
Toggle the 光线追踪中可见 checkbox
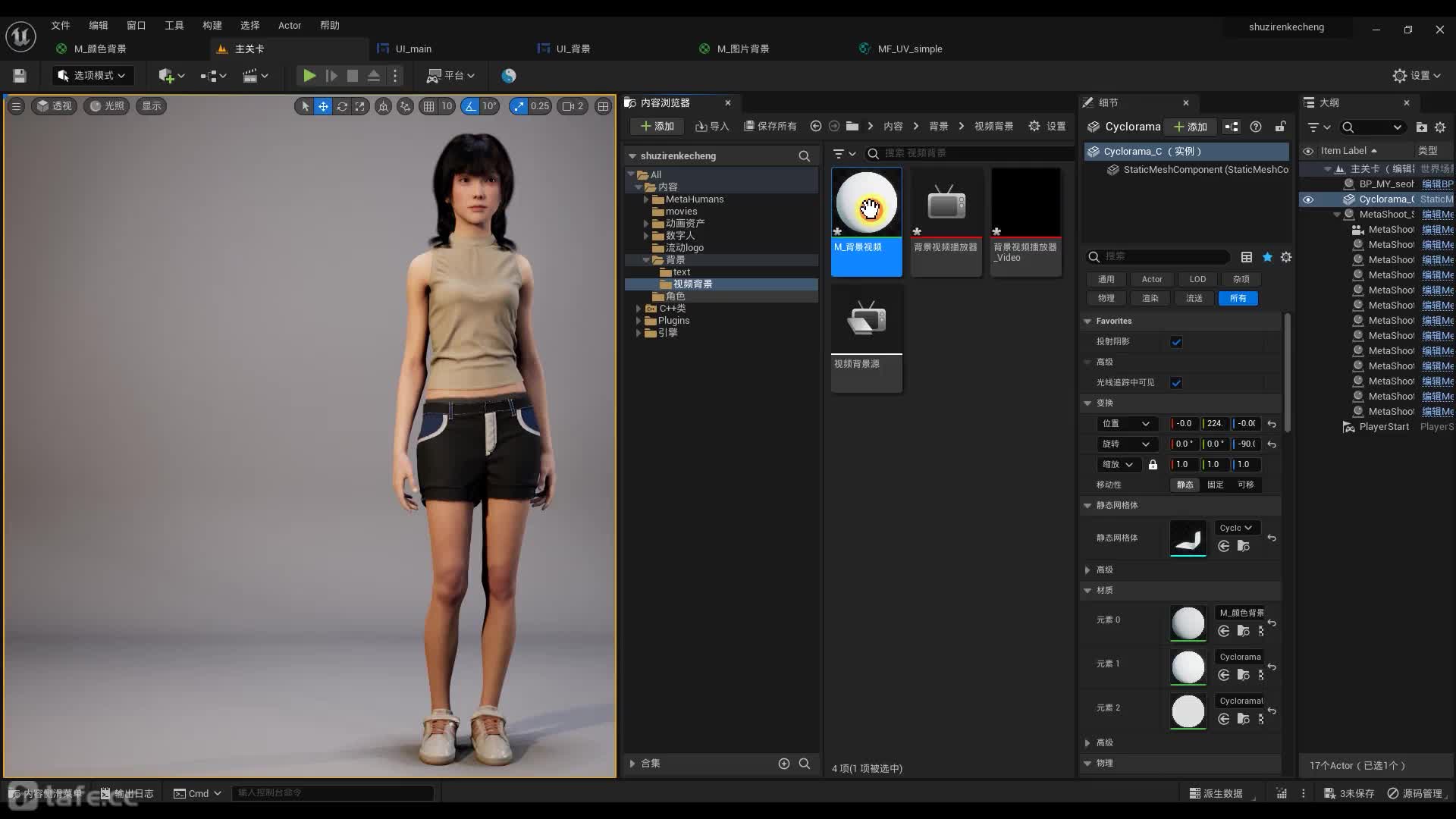1176,383
